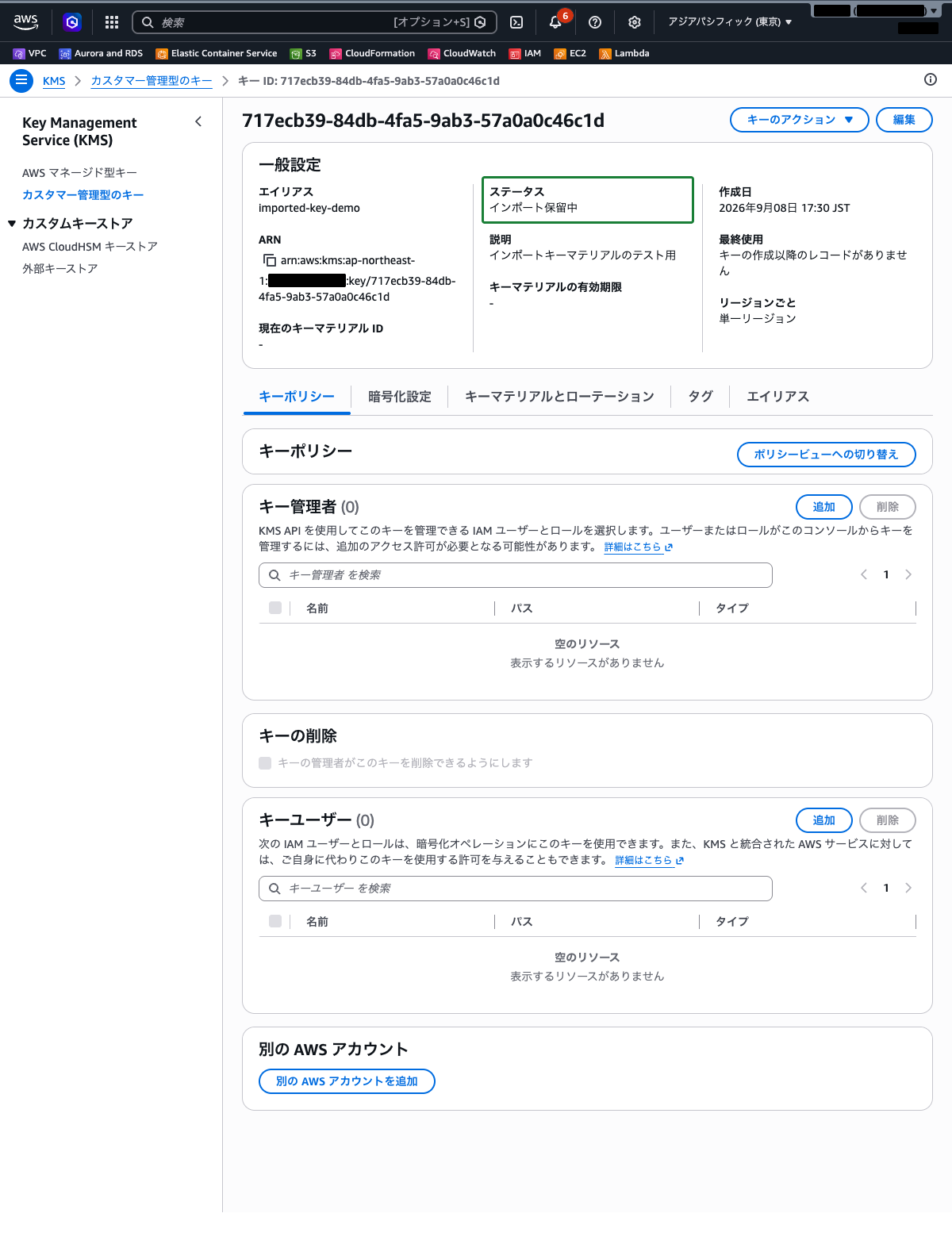Focus the キー管理者 を検索 field
Viewport: 952px width, 1240px height.
point(516,575)
